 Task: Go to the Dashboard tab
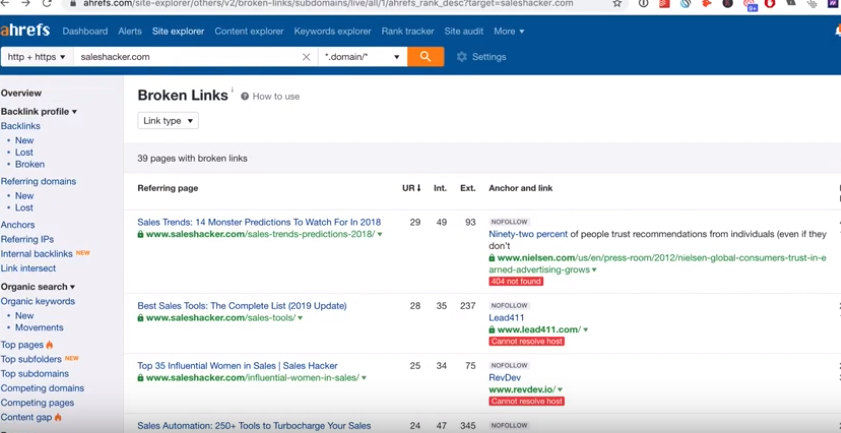(x=85, y=31)
